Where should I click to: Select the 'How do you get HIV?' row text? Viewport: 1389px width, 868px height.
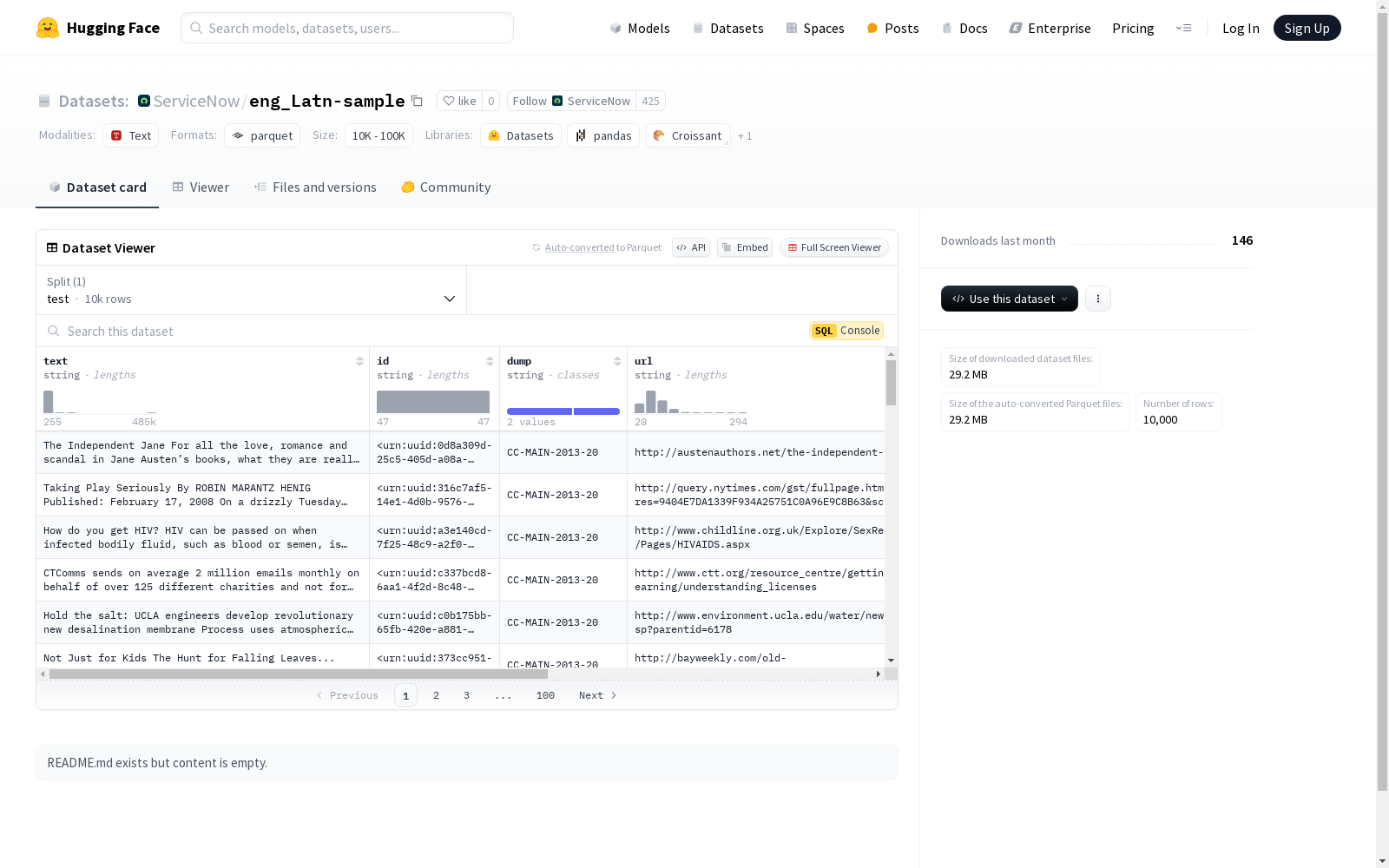point(203,537)
